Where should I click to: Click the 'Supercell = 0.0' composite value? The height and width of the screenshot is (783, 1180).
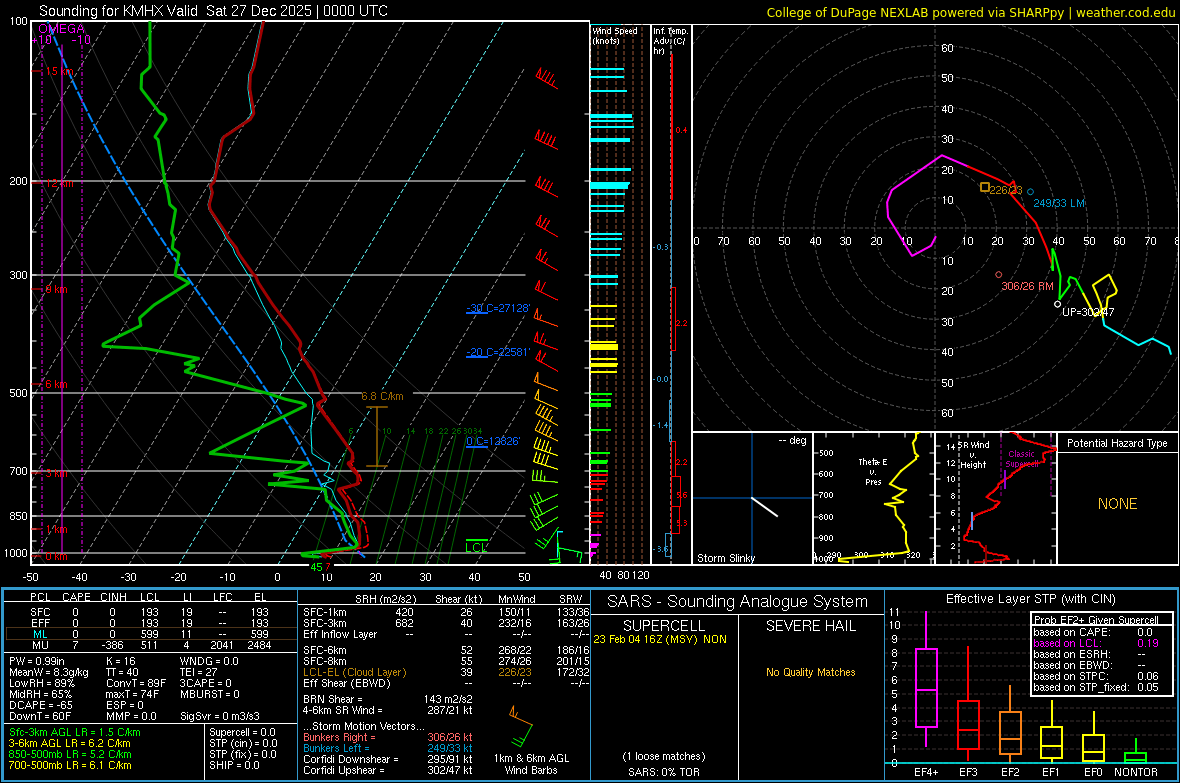point(242,732)
